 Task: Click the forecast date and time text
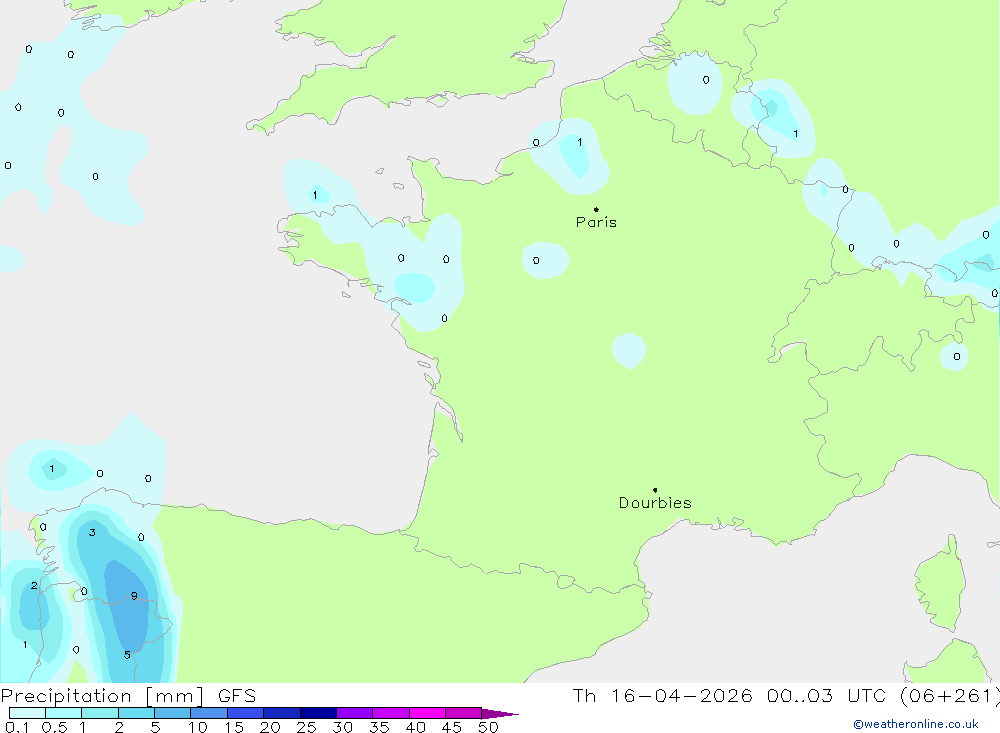pyautogui.click(x=786, y=695)
